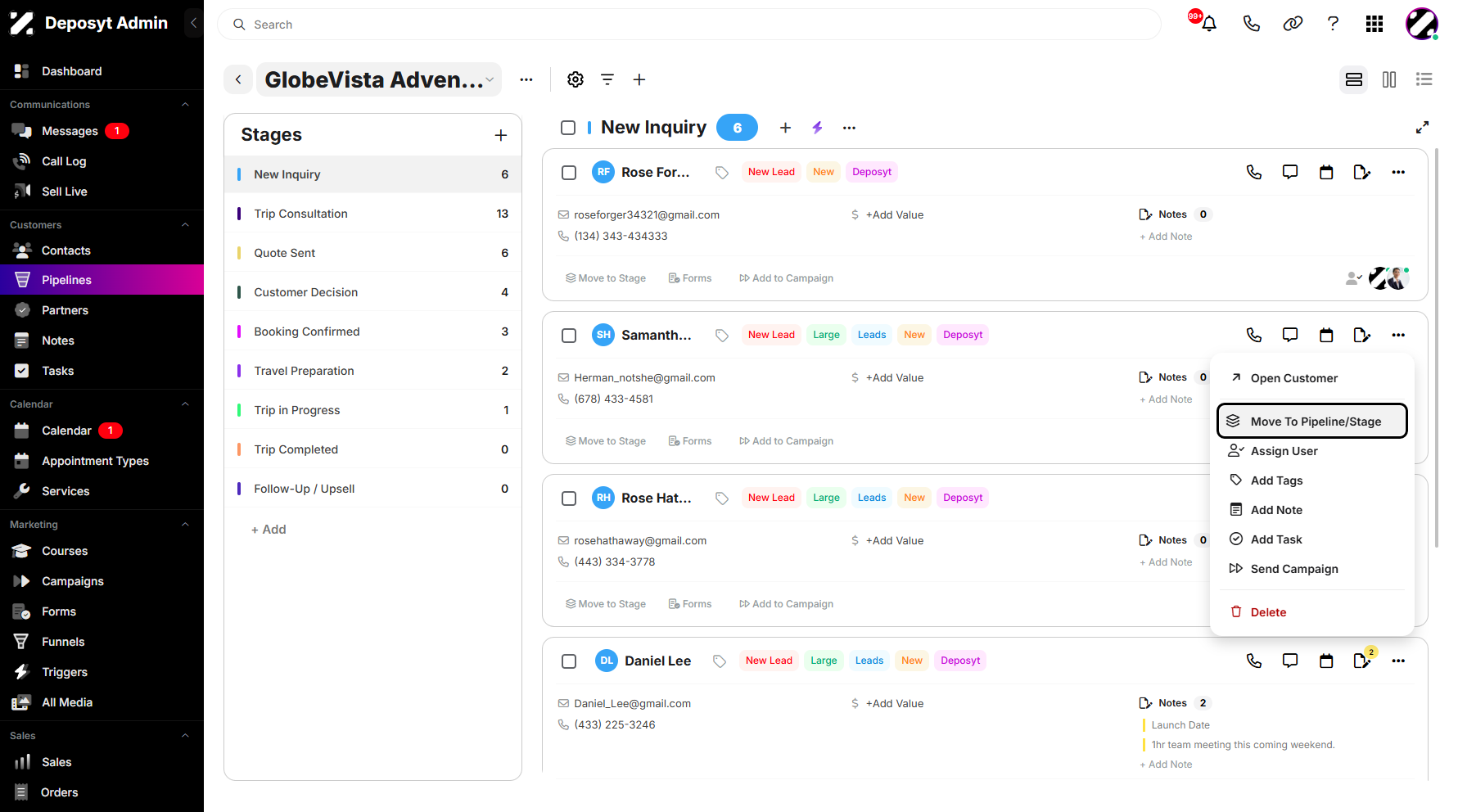Click the phone dialer icon in top bar
The image size is (1458, 812).
(x=1251, y=24)
